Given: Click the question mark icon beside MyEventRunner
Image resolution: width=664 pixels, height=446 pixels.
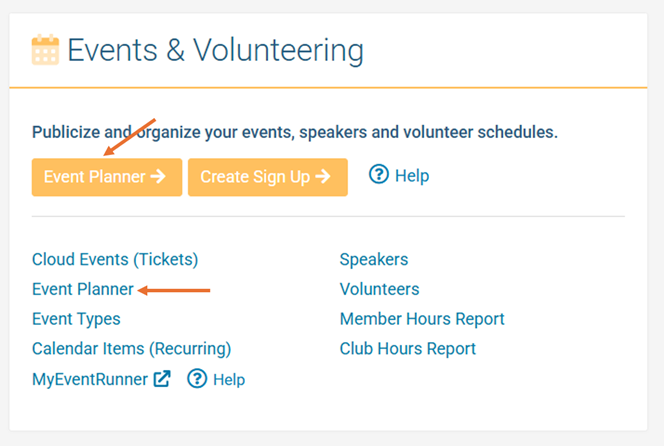Looking at the screenshot, I should click(197, 379).
